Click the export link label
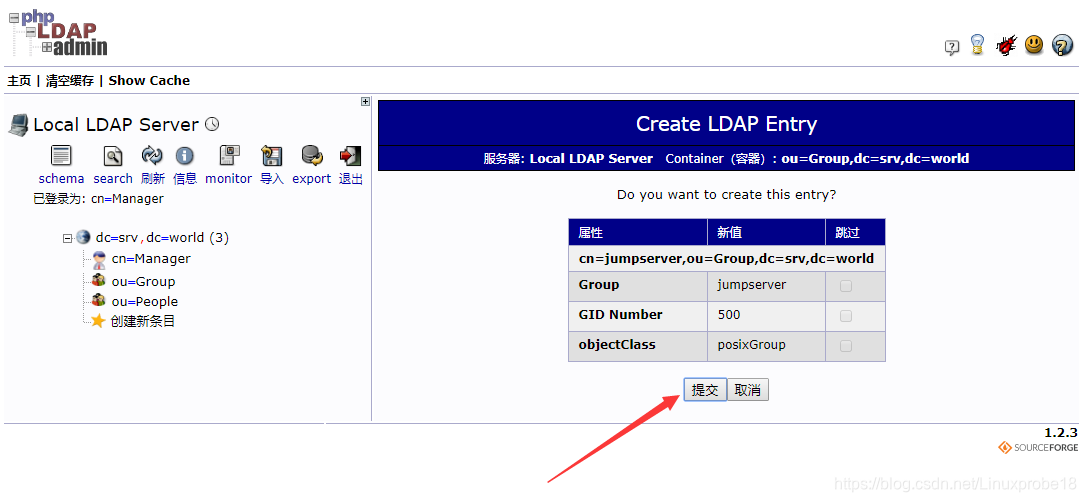1086x502 pixels. click(312, 179)
